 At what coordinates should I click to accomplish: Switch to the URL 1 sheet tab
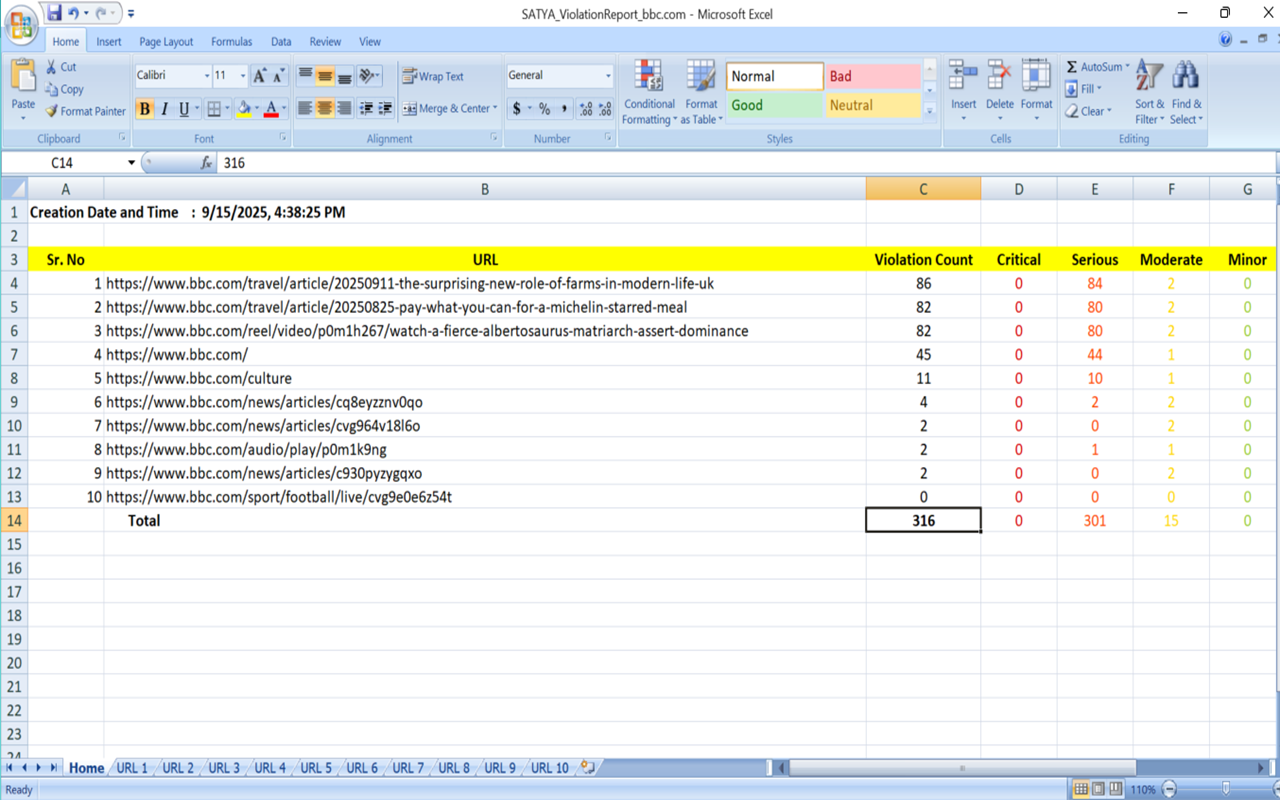pyautogui.click(x=132, y=768)
